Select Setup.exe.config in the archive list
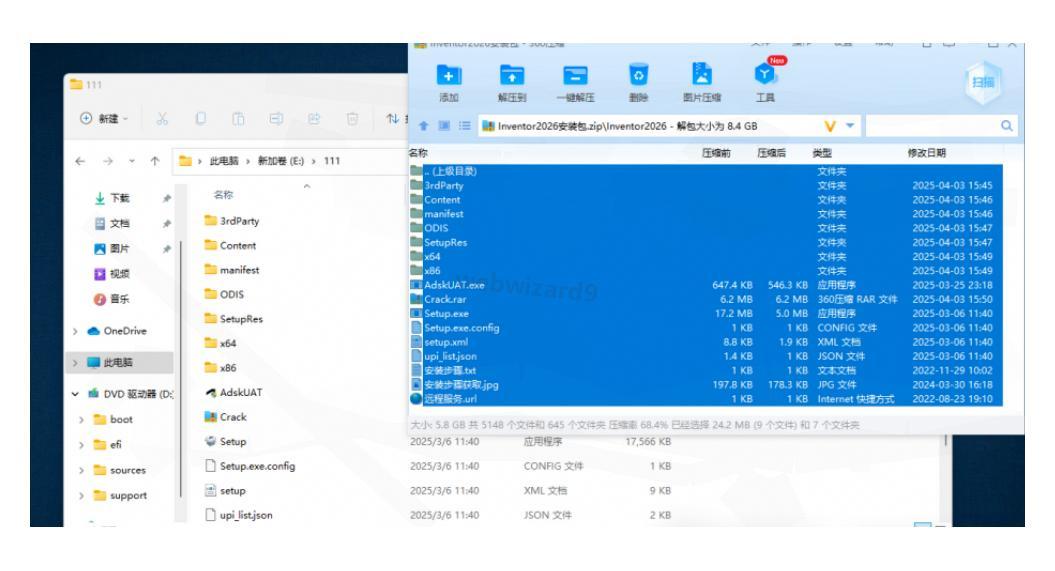Screen dimensions: 1055x571 click(x=706, y=328)
